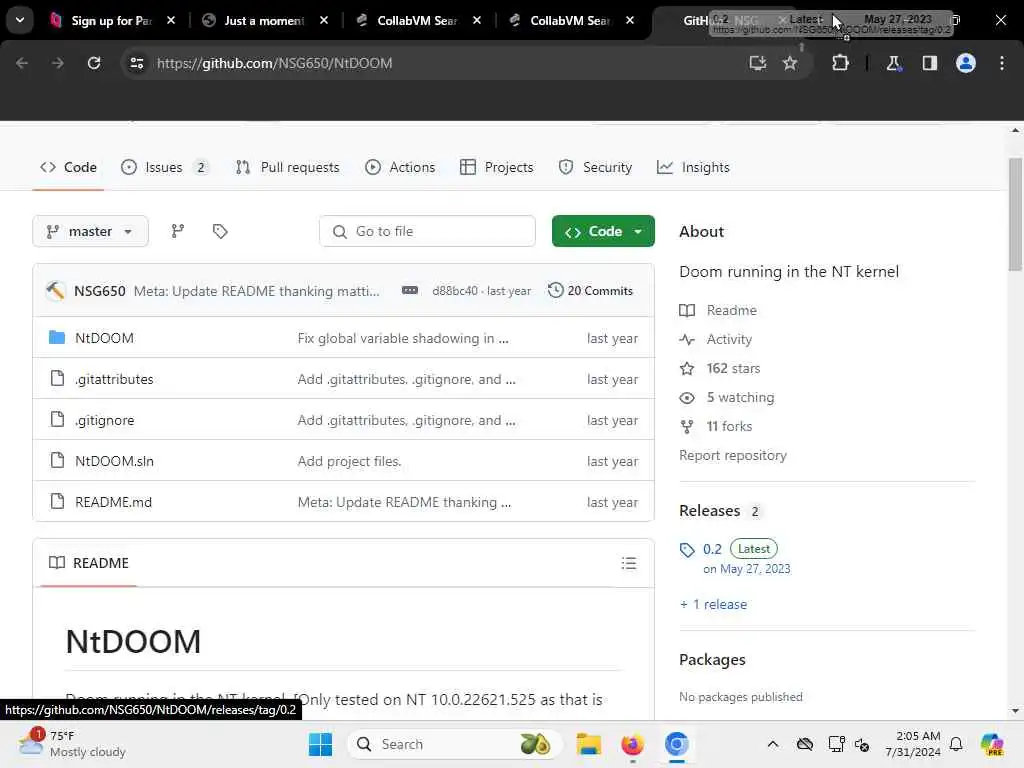
Task: Open the Projects tab
Action: pos(496,167)
